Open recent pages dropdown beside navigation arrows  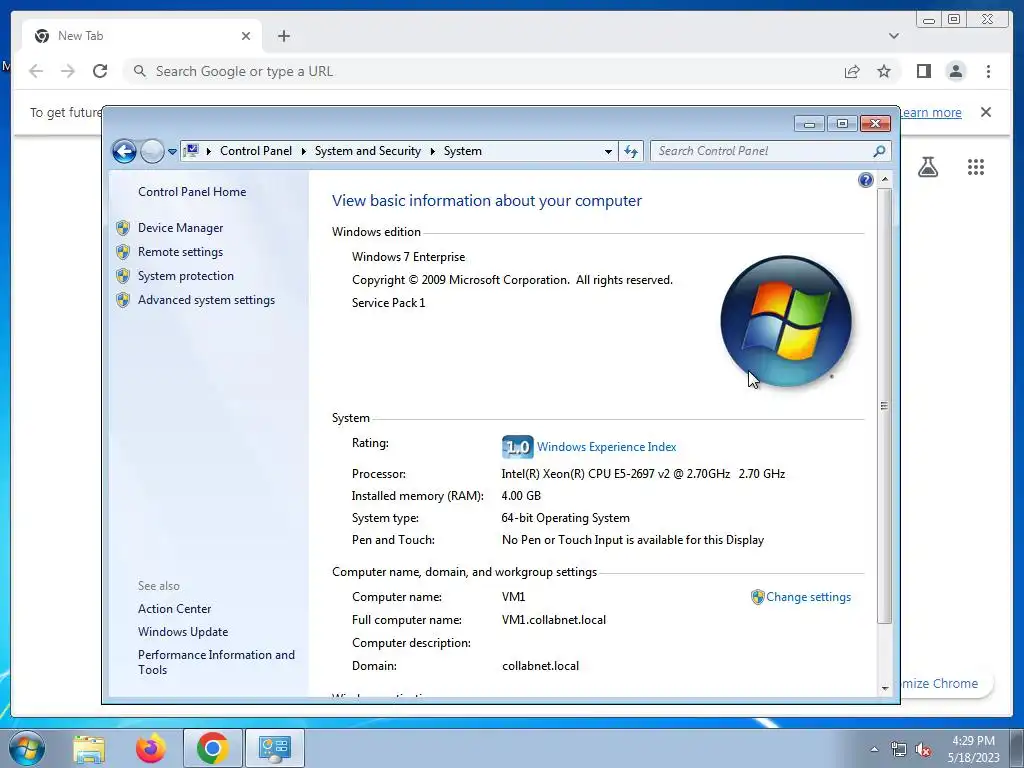click(172, 152)
